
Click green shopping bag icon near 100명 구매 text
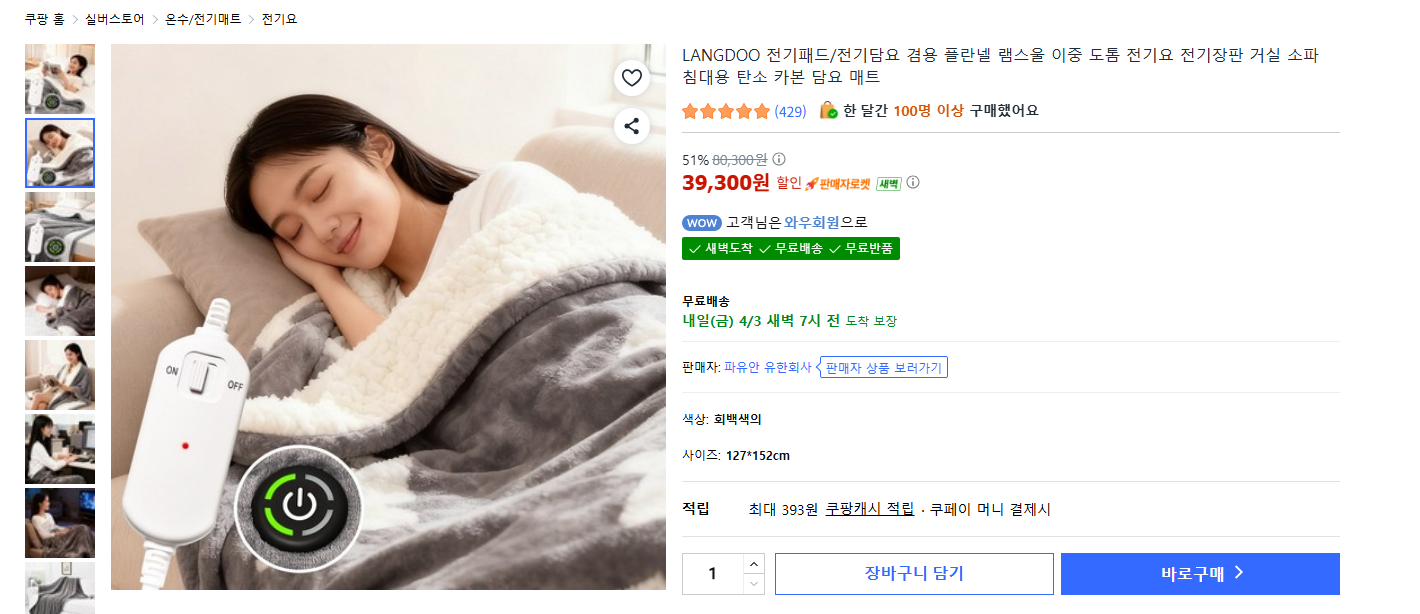[x=828, y=110]
